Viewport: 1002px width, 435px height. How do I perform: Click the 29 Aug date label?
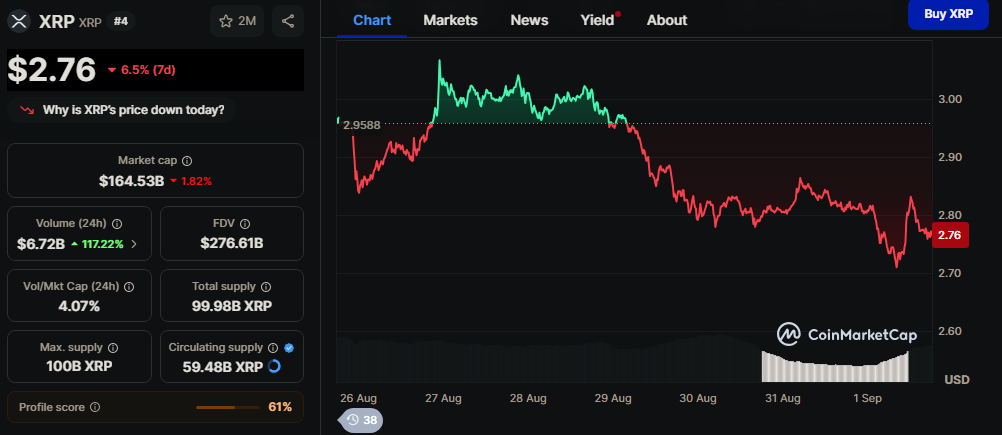coord(613,398)
